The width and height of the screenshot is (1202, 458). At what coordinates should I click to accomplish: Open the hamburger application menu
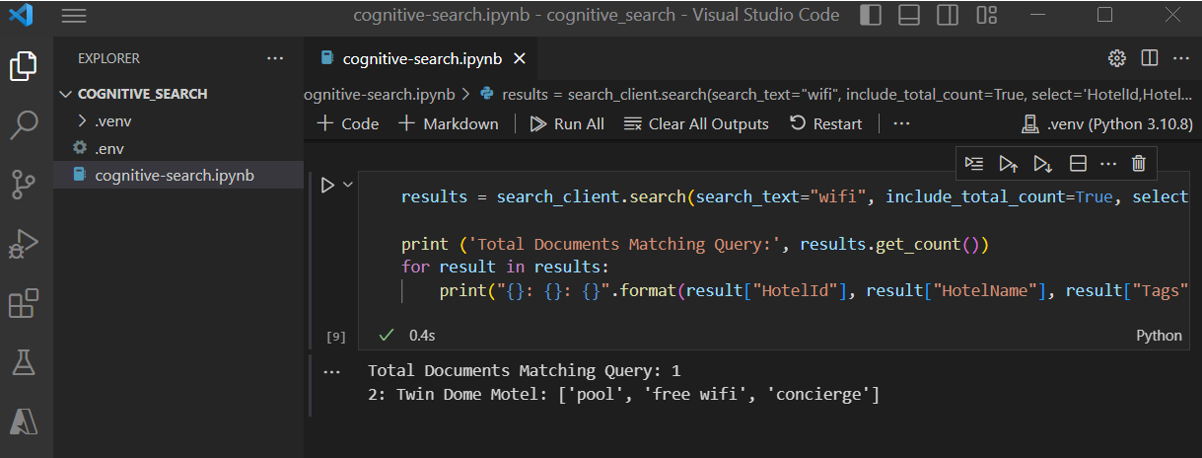[74, 16]
